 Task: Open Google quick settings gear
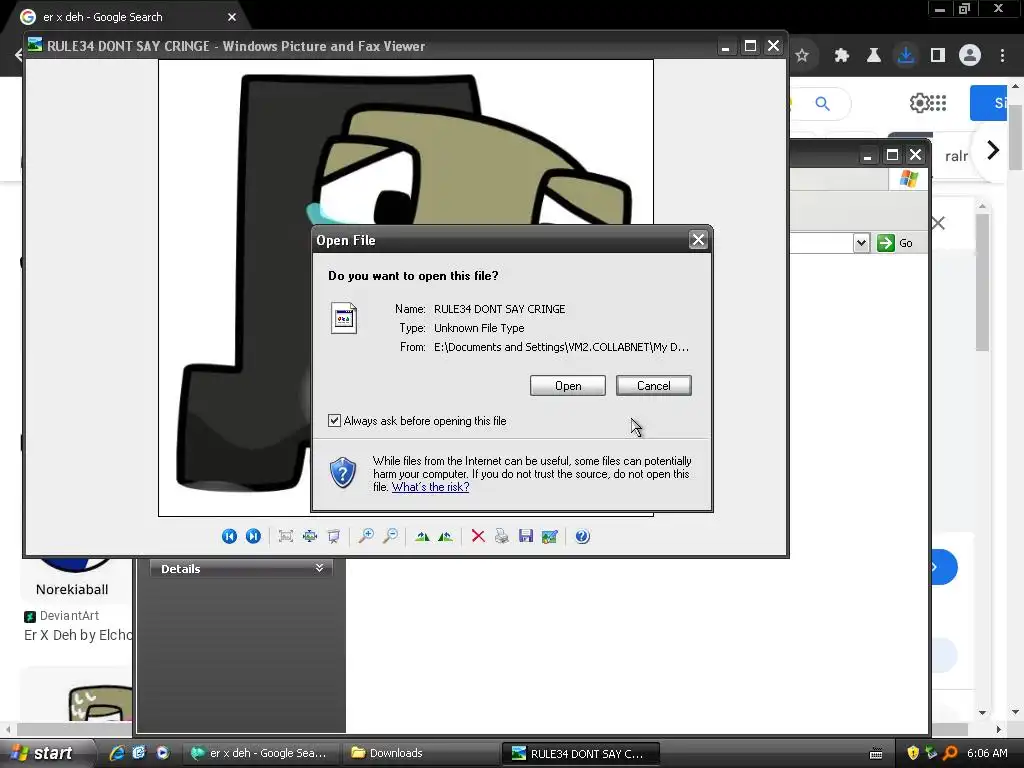pyautogui.click(x=920, y=103)
